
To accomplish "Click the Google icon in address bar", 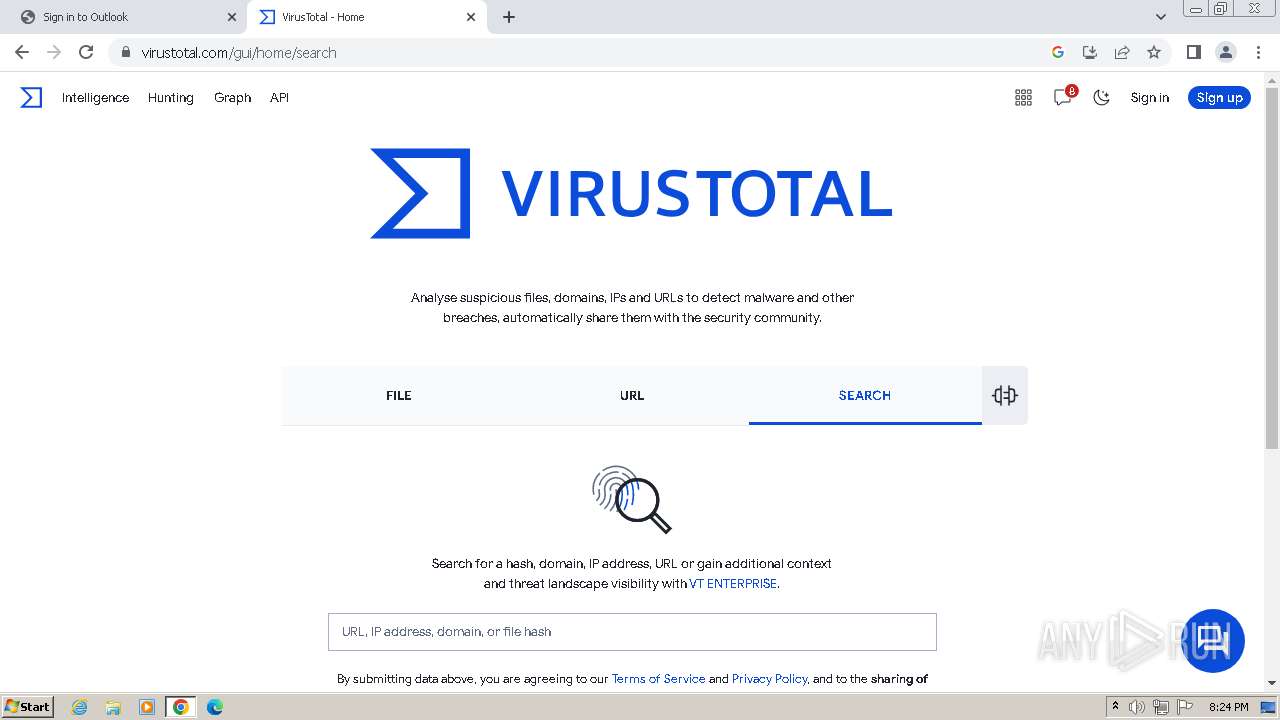I will (x=1058, y=52).
